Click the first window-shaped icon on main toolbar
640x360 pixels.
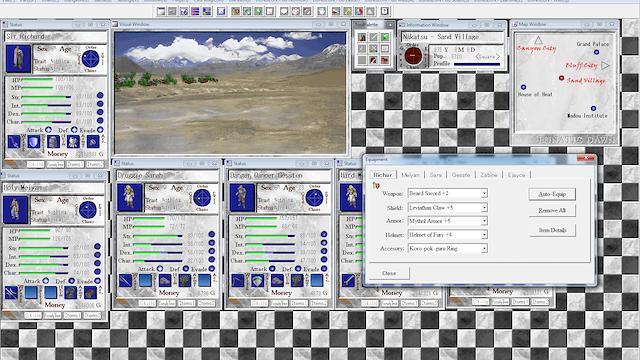coord(161,11)
